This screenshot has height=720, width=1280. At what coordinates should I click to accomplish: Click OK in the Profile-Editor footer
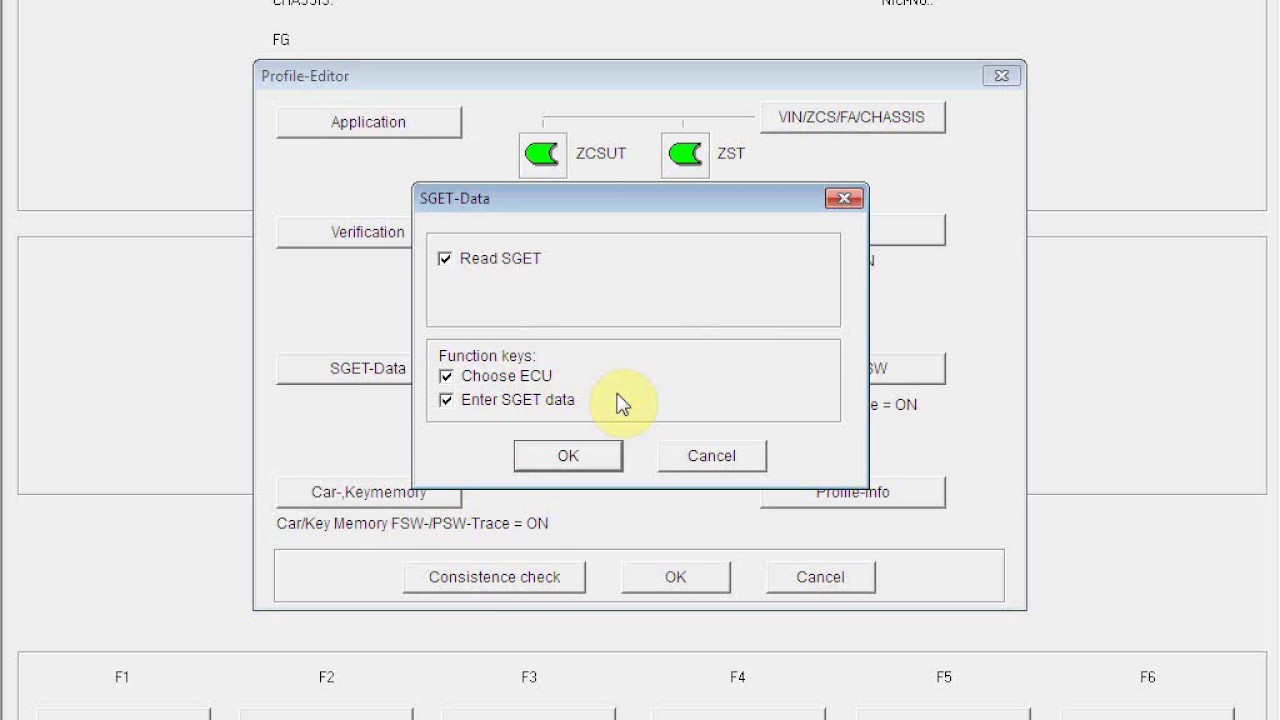(676, 577)
